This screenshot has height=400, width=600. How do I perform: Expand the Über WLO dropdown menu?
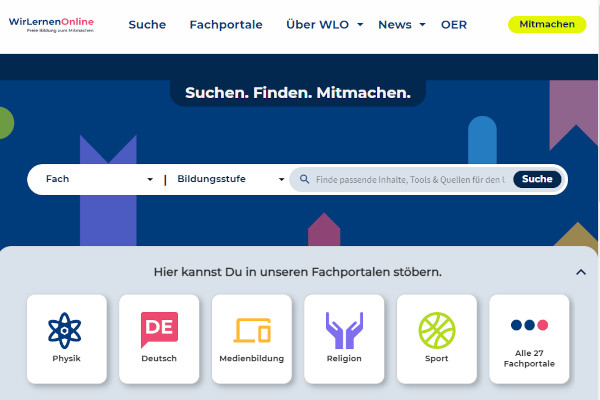pyautogui.click(x=324, y=24)
